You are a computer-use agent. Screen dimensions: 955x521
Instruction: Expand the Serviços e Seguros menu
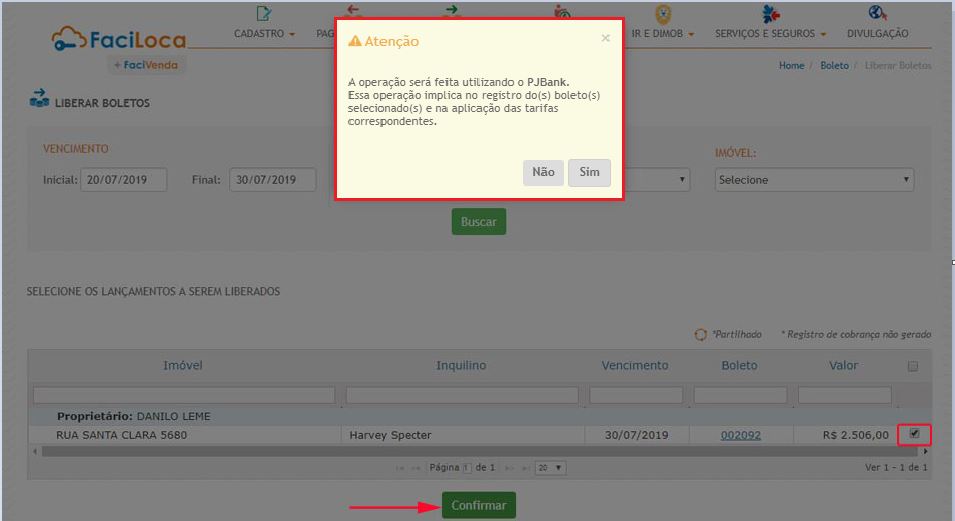pyautogui.click(x=770, y=34)
